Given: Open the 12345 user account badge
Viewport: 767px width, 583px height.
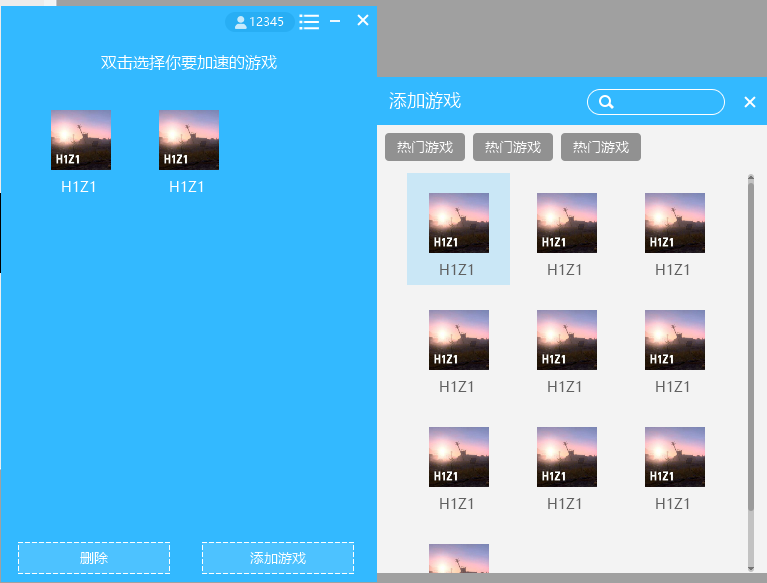Looking at the screenshot, I should (x=260, y=22).
